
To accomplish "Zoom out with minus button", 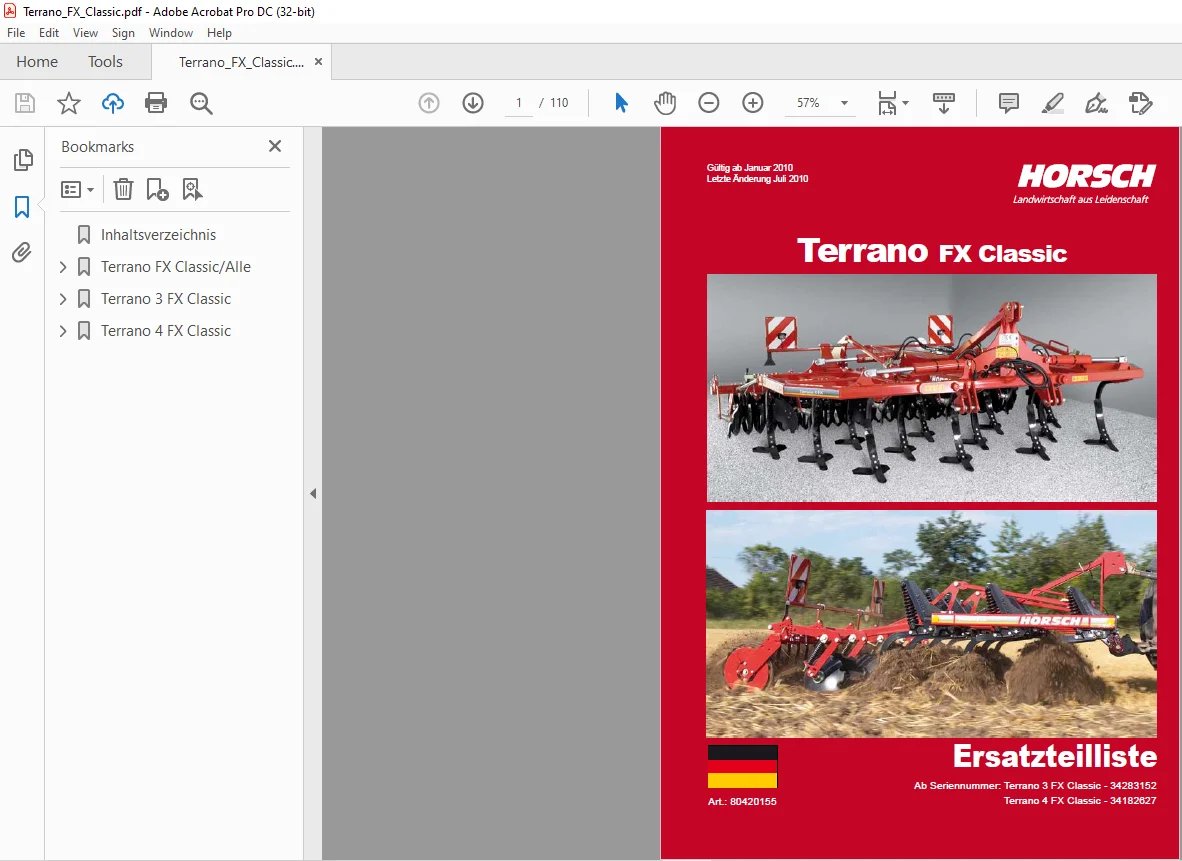I will 709,103.
